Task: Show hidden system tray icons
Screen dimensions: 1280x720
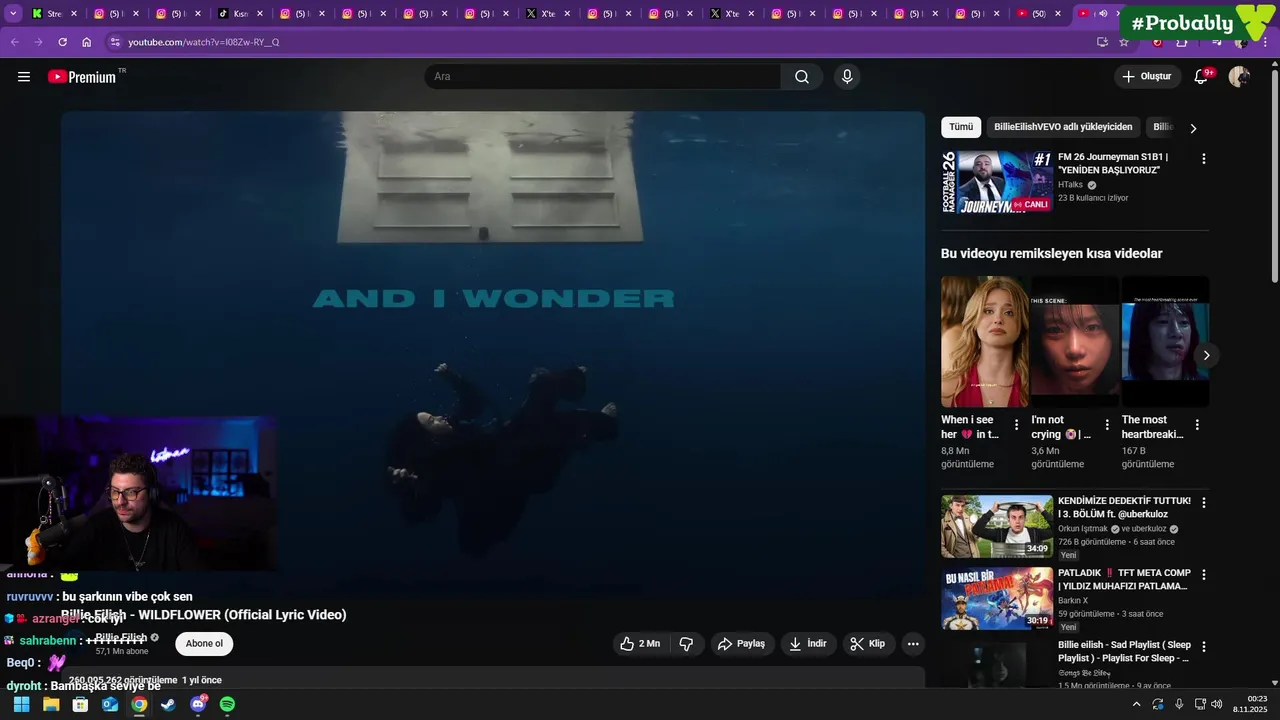Action: click(1136, 704)
